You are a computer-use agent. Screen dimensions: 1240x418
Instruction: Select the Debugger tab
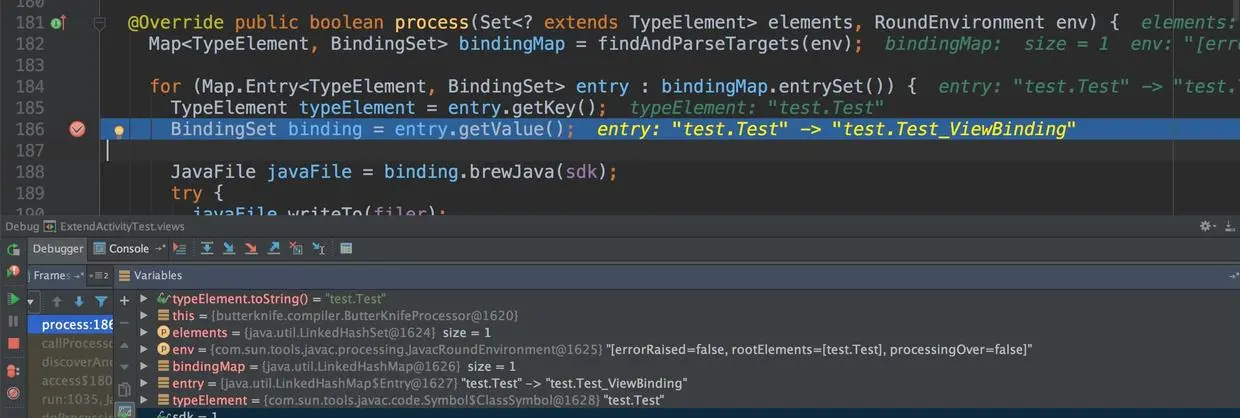click(x=58, y=248)
